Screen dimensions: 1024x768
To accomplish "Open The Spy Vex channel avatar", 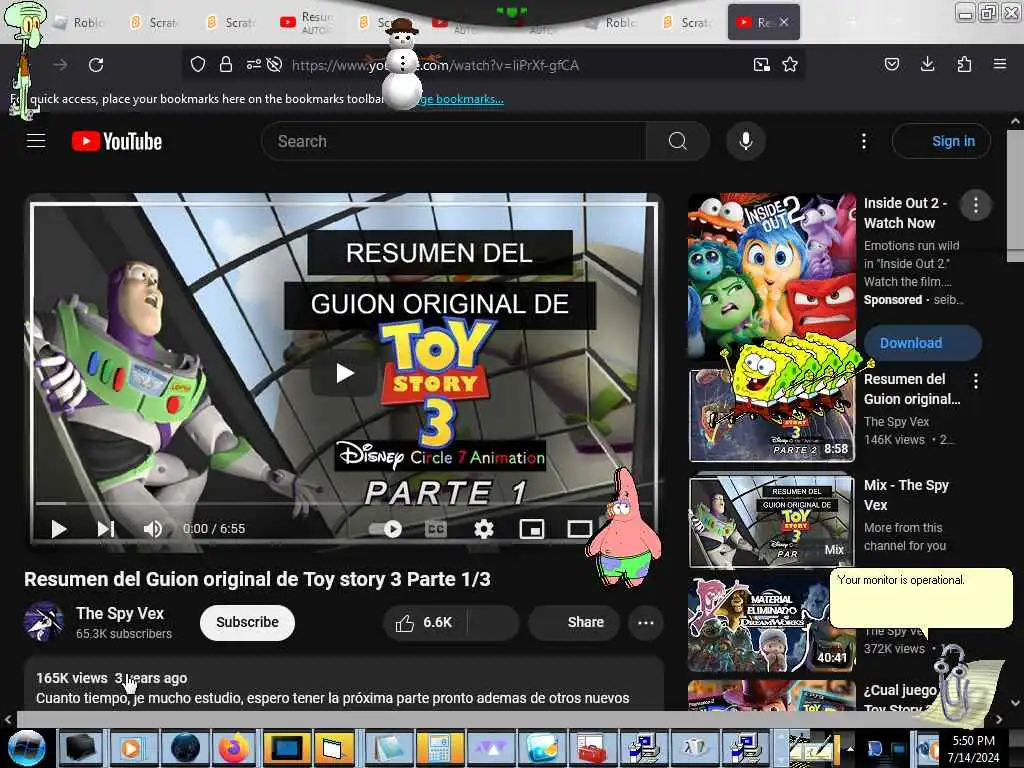I will point(44,621).
